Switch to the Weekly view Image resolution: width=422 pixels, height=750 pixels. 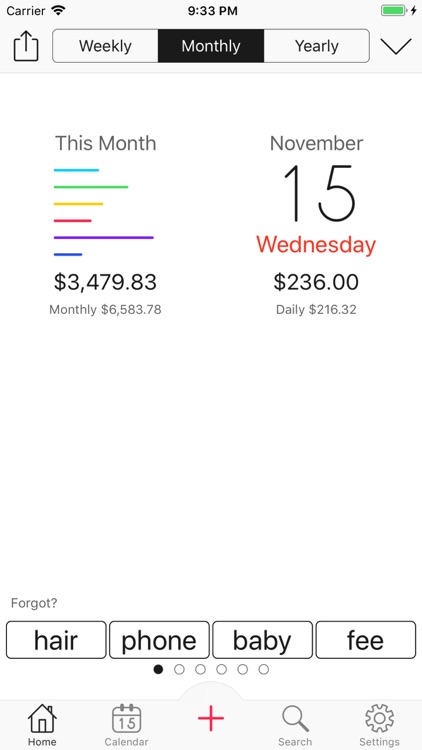(105, 46)
